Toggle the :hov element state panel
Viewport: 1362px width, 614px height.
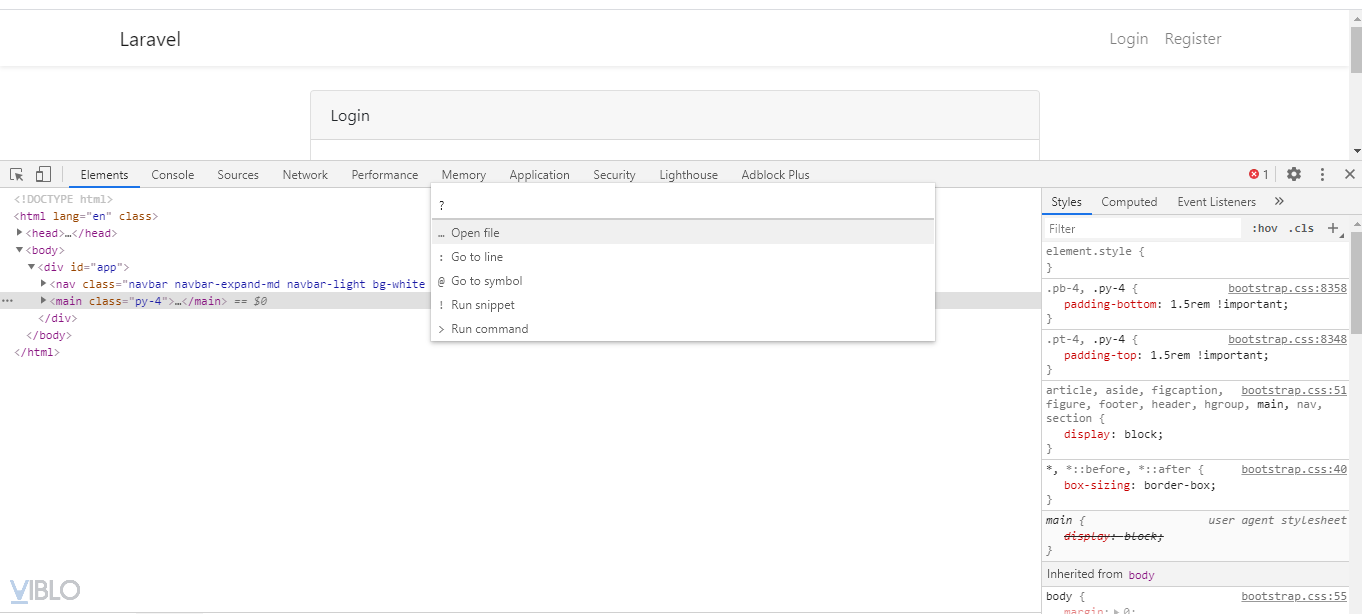click(1265, 228)
